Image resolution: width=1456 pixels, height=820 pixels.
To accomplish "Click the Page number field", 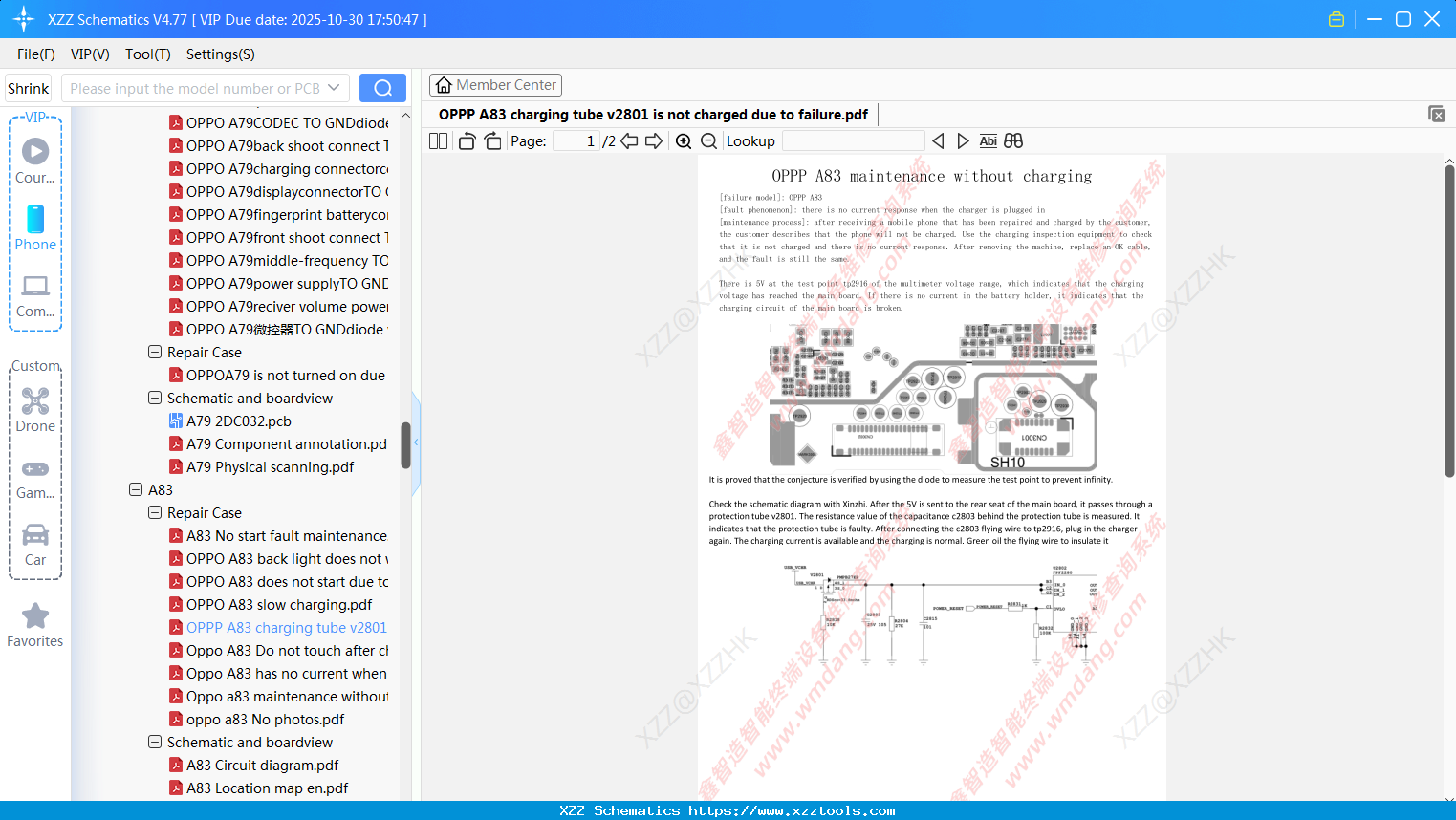I will pos(576,141).
